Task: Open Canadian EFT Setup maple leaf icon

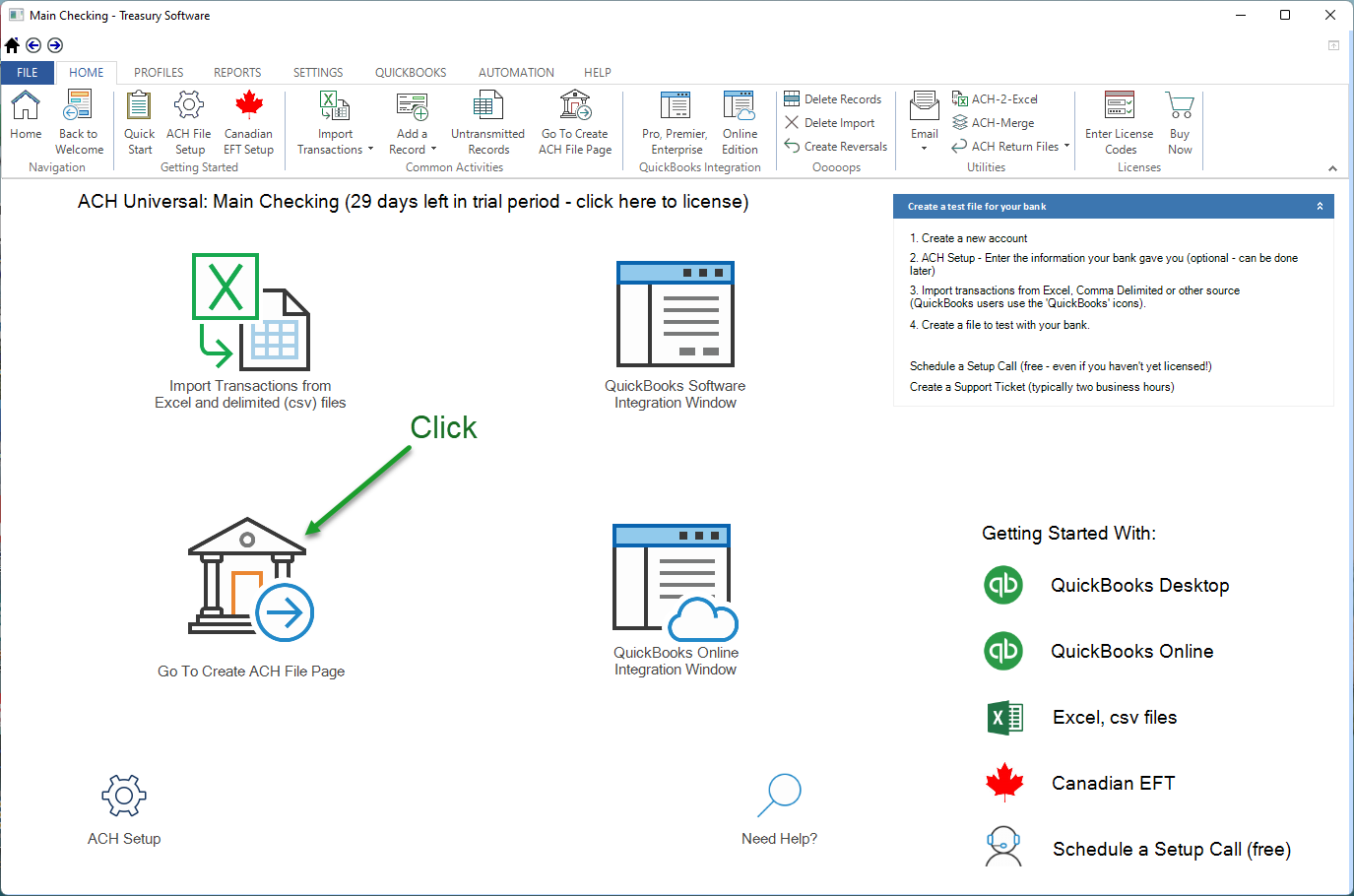Action: pyautogui.click(x=249, y=104)
